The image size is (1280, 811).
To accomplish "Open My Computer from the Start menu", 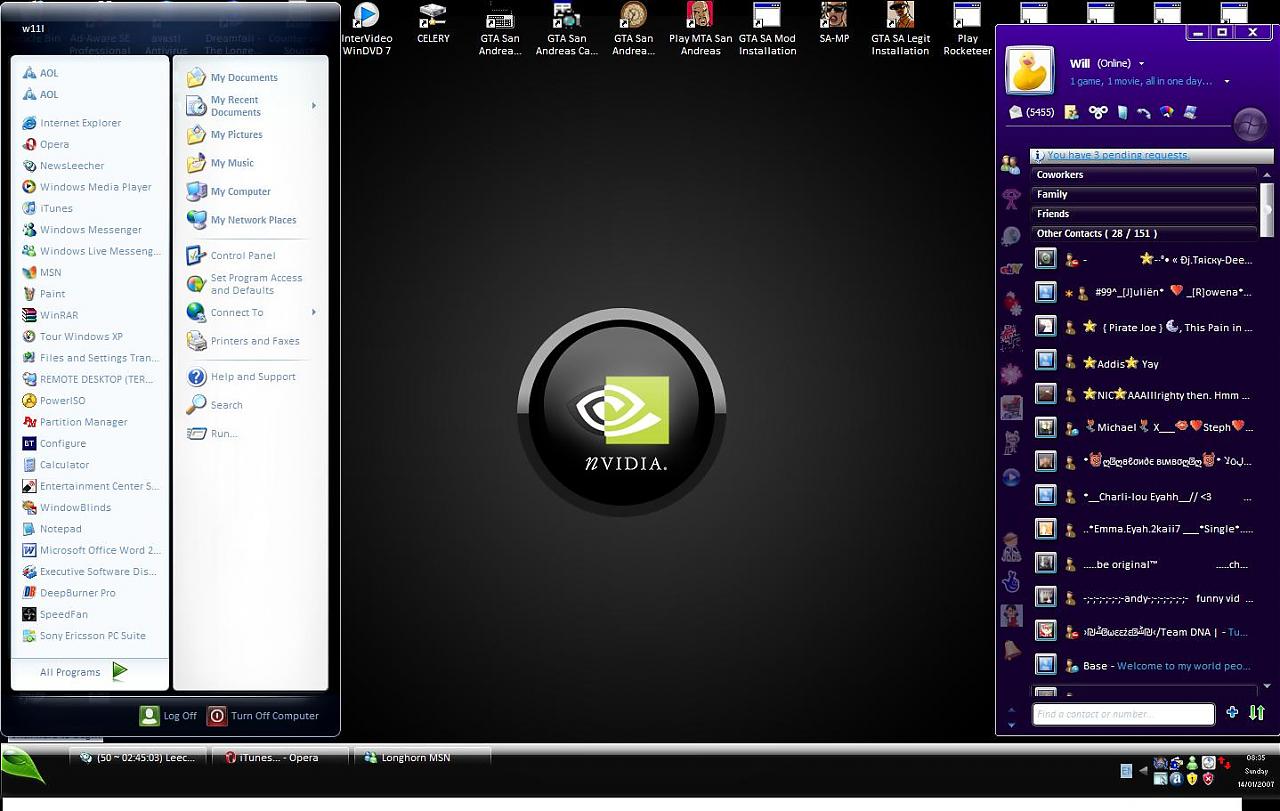I will (x=228, y=192).
